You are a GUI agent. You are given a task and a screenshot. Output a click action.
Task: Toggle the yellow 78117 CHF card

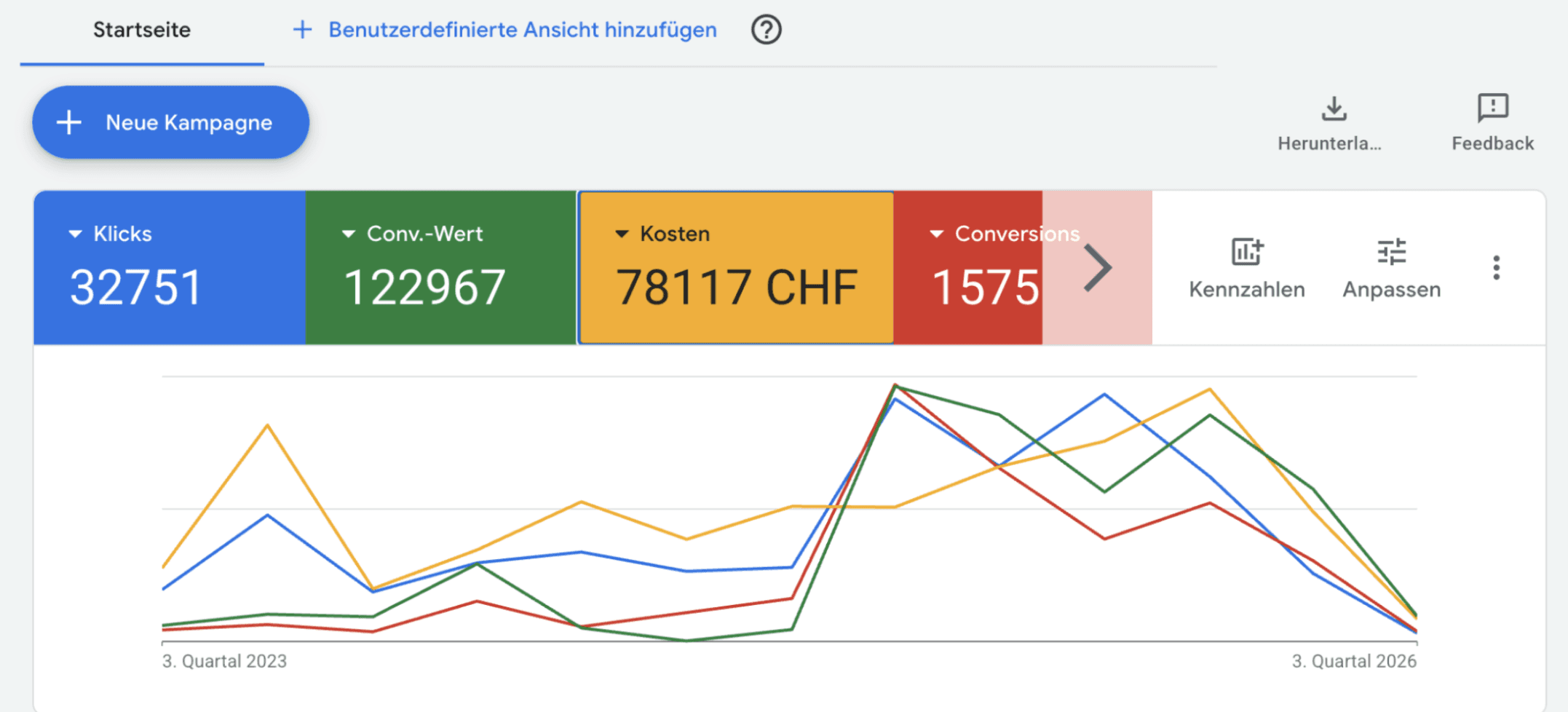point(736,268)
